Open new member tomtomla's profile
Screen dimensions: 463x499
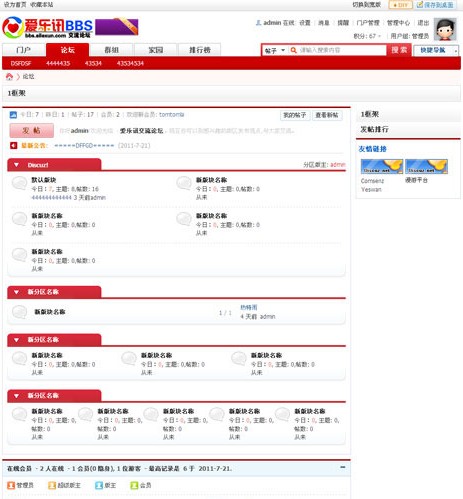pyautogui.click(x=171, y=115)
